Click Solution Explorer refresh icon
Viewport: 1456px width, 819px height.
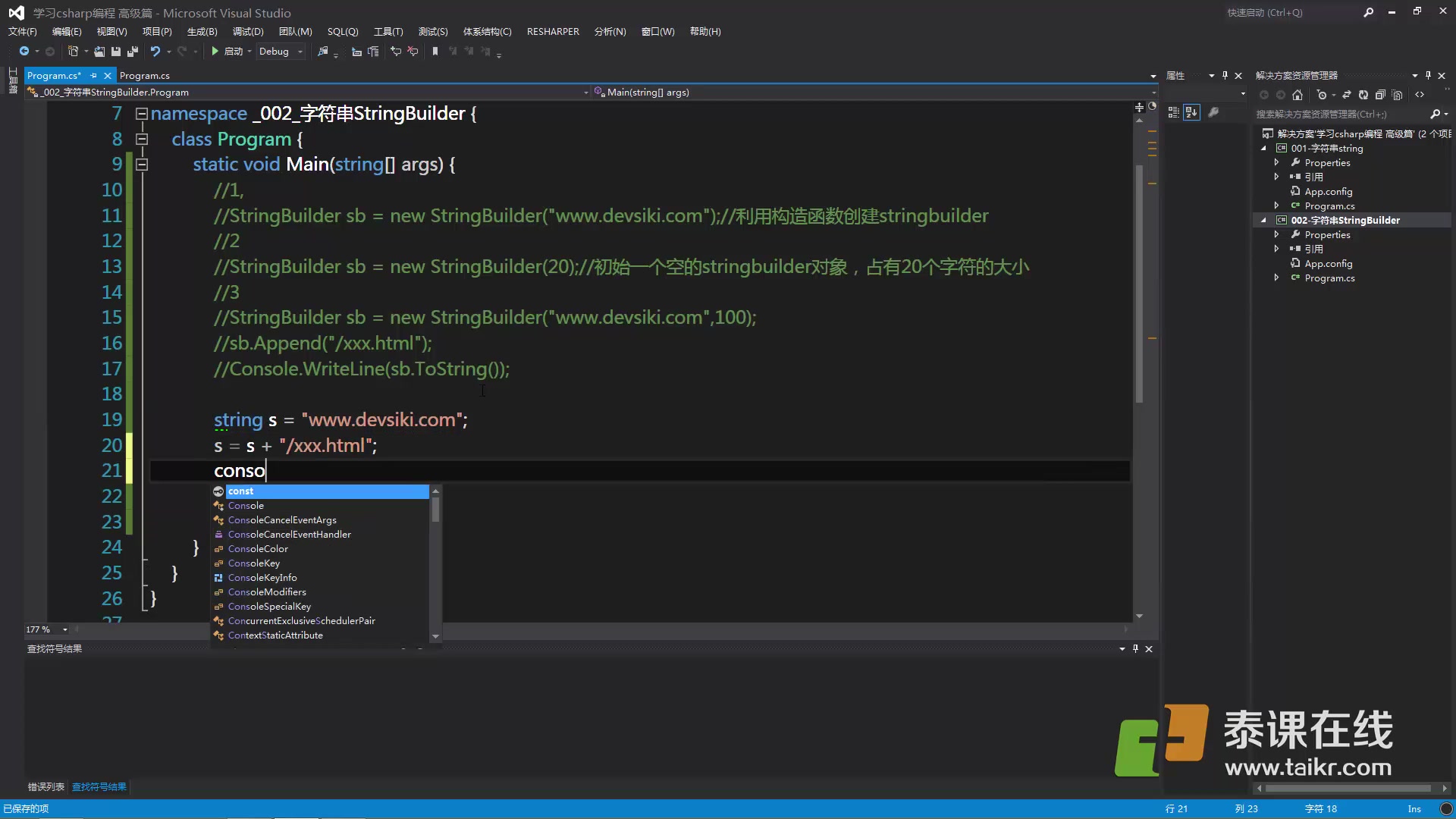click(1363, 95)
